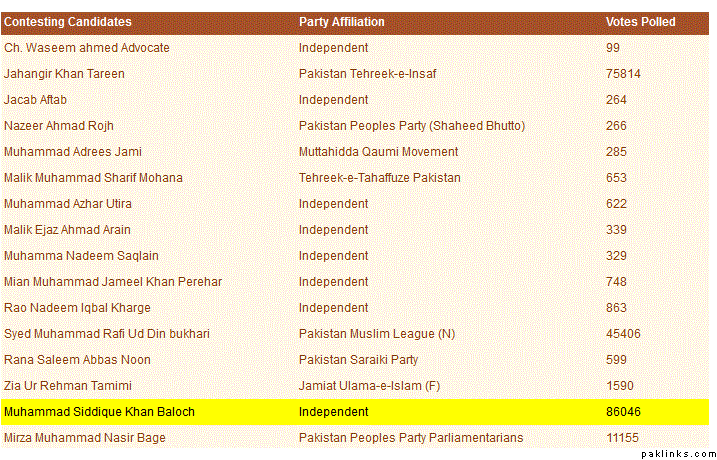Click Jamiat Ulama-e-Islam (F) party cell

click(x=365, y=386)
